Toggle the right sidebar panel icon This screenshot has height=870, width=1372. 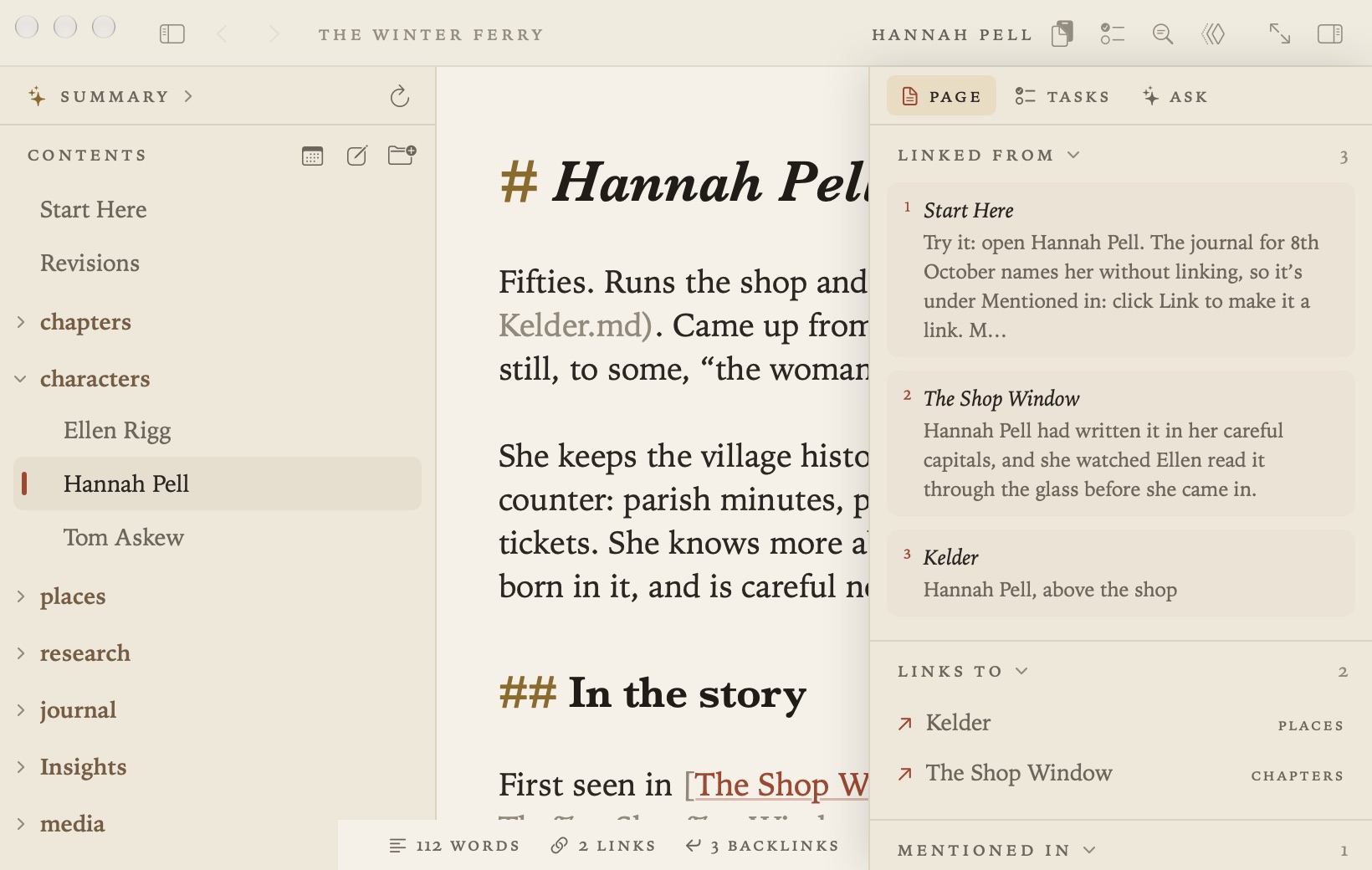1330,34
